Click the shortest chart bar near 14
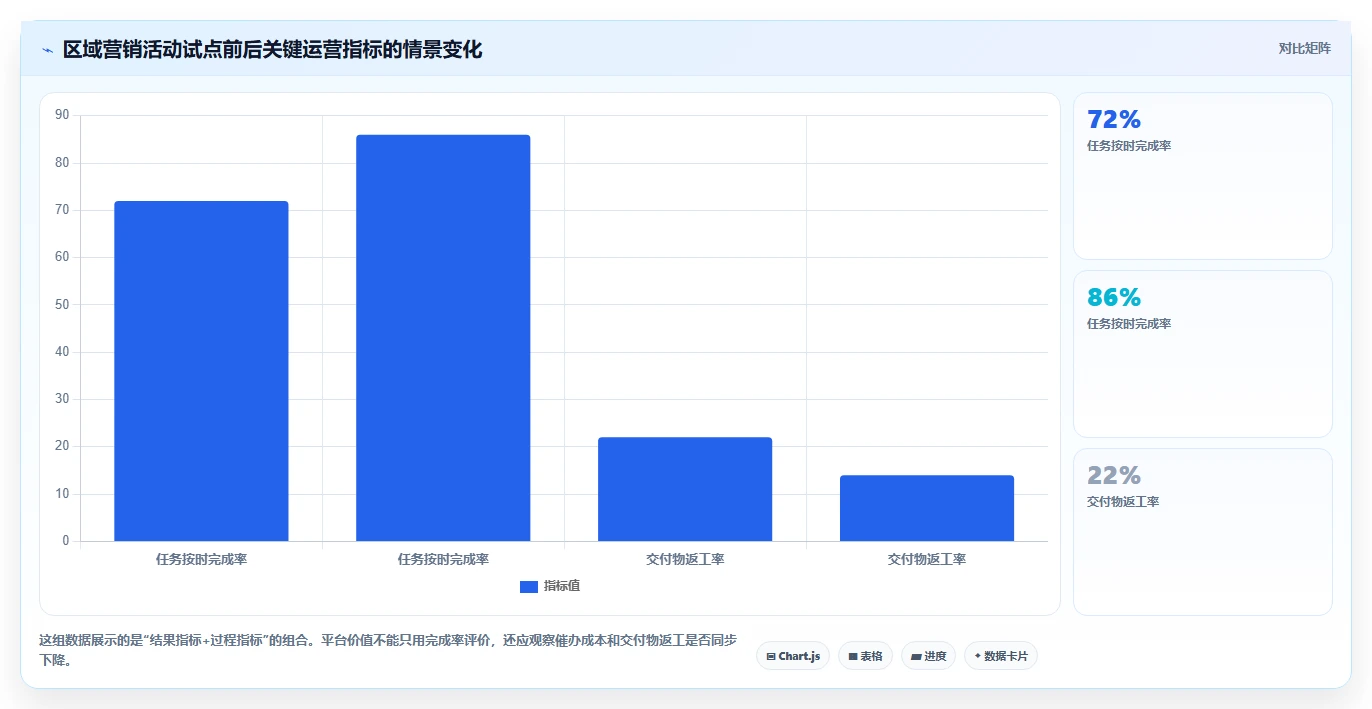Image resolution: width=1372 pixels, height=709 pixels. (927, 508)
